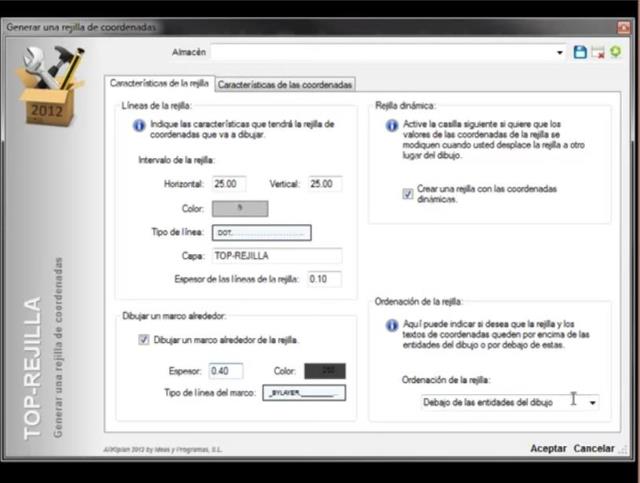Pick the grid line Color swatch
Viewport: 640px width, 483px height.
pos(240,209)
